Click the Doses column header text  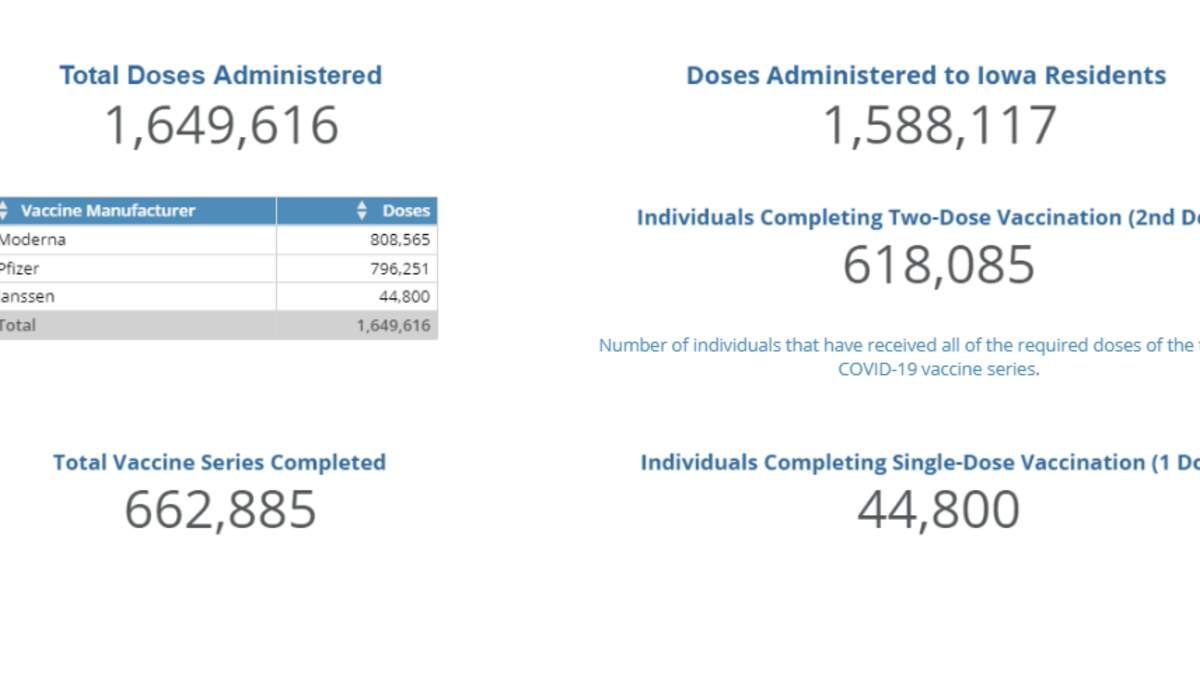point(406,211)
